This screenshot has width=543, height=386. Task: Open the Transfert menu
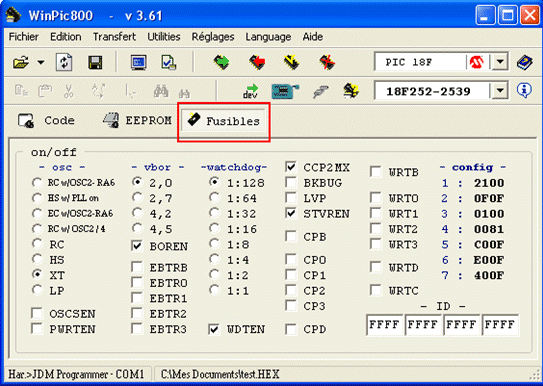point(114,37)
